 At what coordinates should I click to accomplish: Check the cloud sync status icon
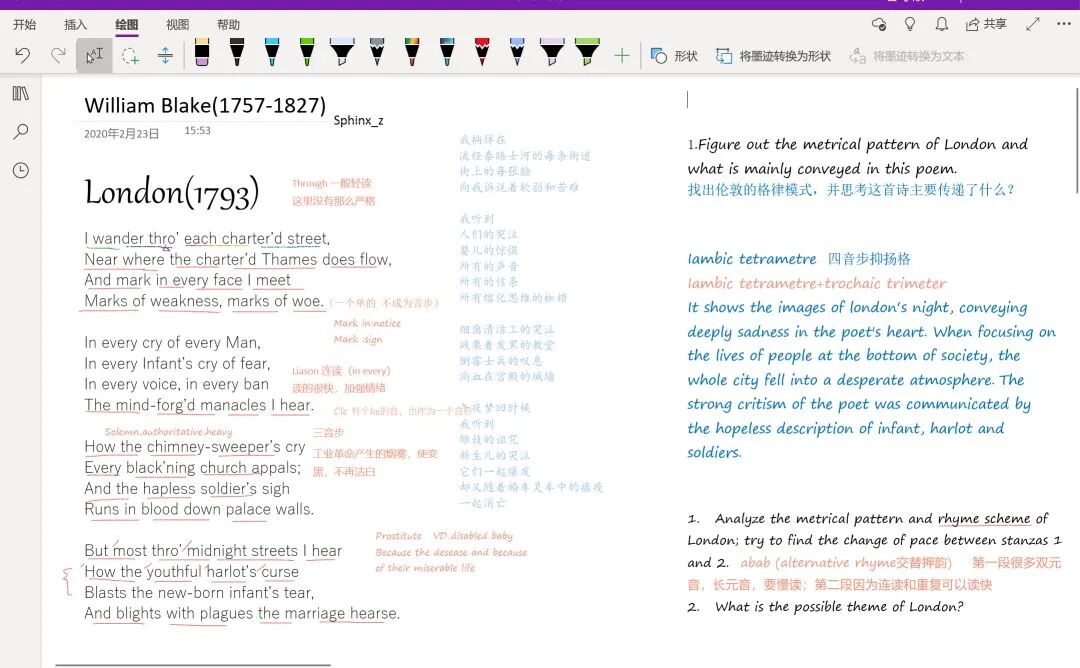pyautogui.click(x=879, y=24)
